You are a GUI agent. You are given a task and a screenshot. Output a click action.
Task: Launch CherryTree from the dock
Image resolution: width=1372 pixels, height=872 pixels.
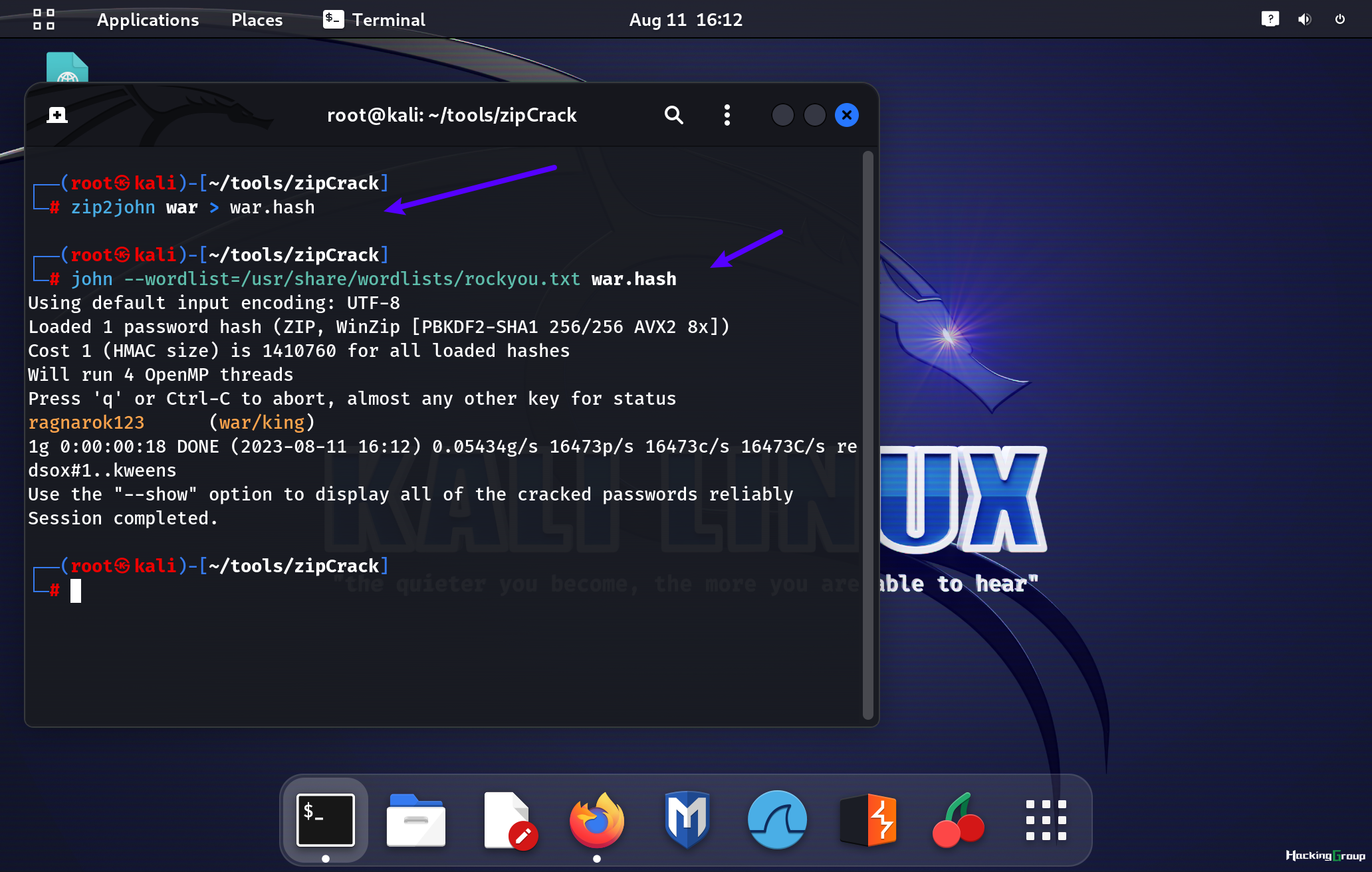pyautogui.click(x=959, y=819)
